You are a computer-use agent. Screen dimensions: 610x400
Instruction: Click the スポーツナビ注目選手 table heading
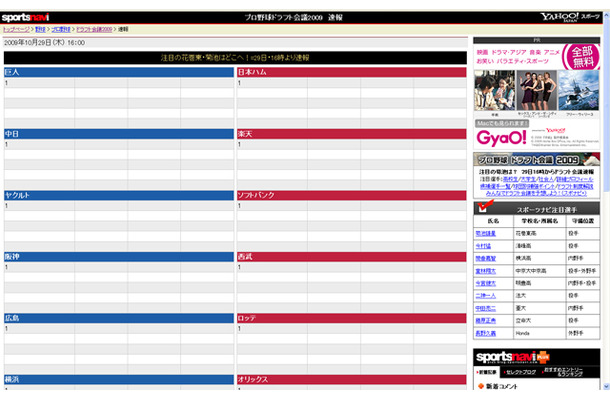547,210
